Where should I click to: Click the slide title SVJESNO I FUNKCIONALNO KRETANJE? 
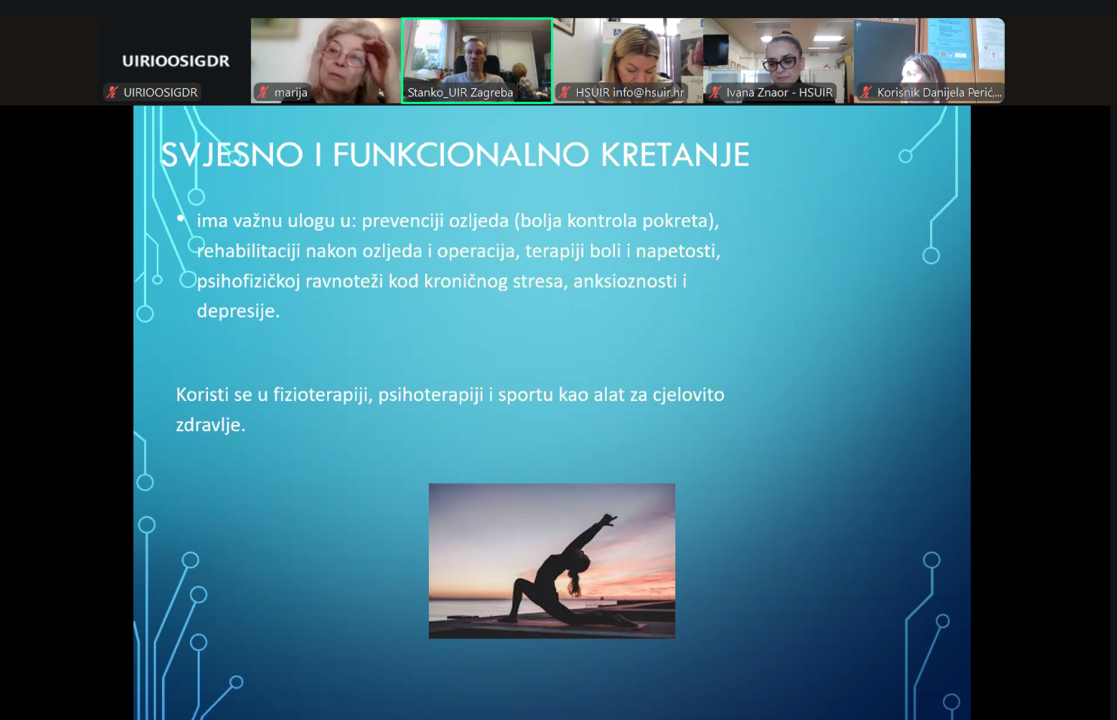[x=455, y=155]
